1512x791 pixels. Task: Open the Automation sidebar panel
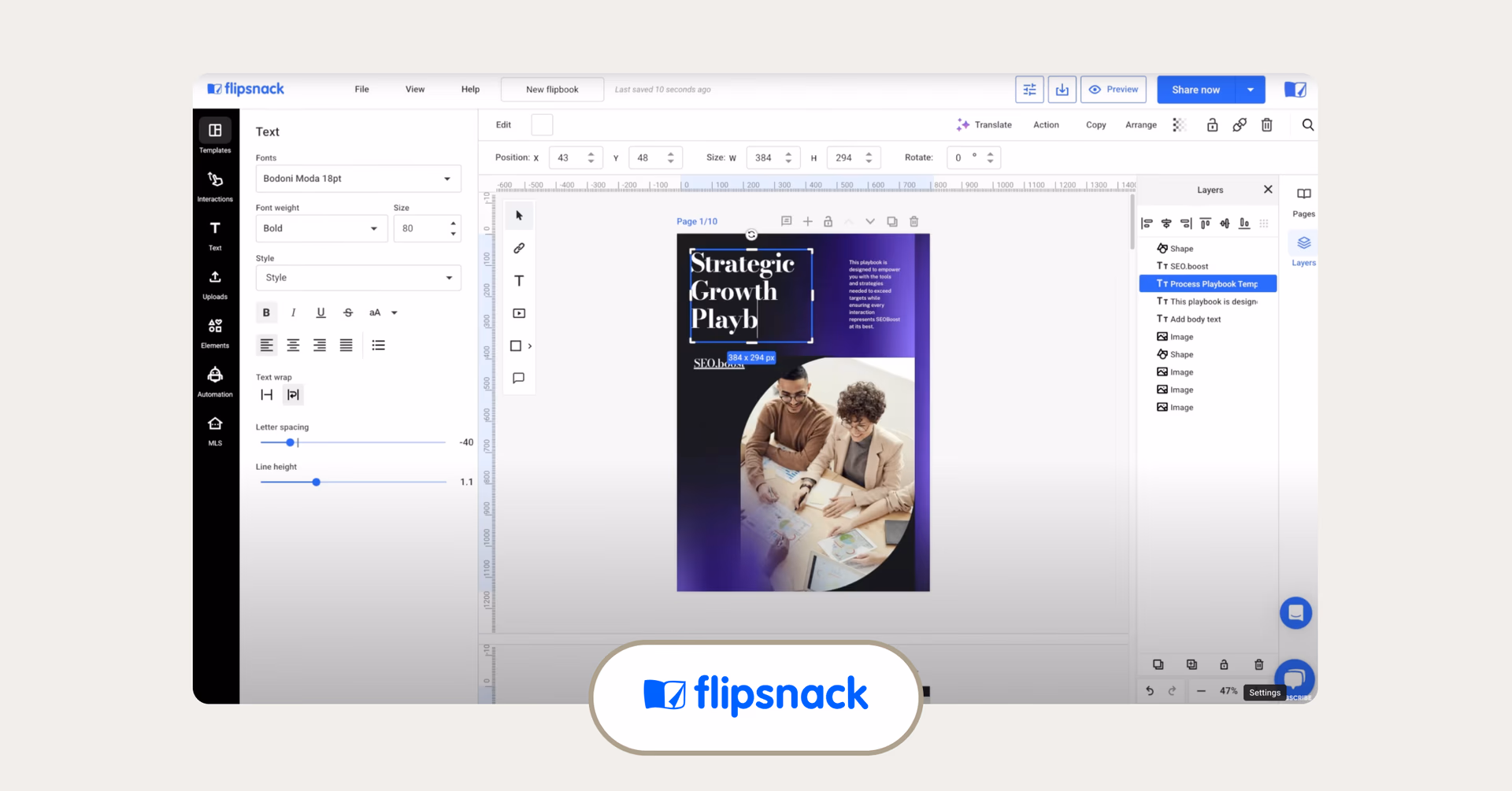tap(215, 382)
